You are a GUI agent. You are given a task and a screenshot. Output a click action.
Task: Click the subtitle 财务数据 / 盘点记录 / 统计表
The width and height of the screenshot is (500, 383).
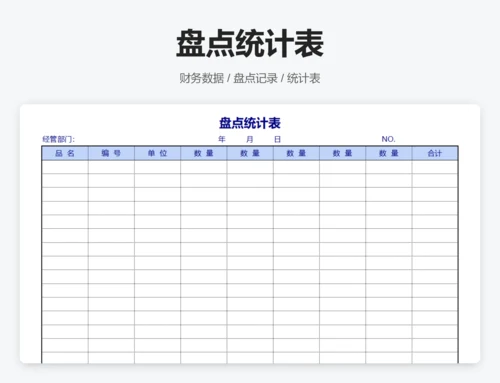250,78
